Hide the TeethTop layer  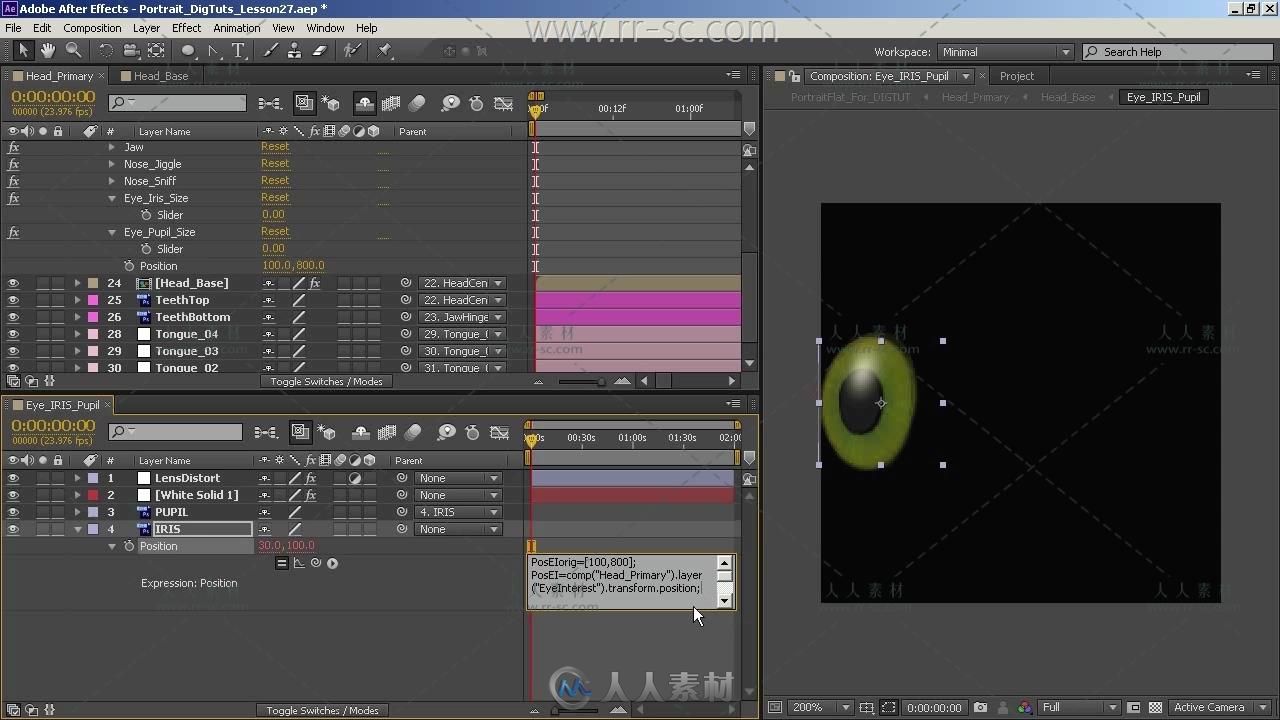(13, 300)
